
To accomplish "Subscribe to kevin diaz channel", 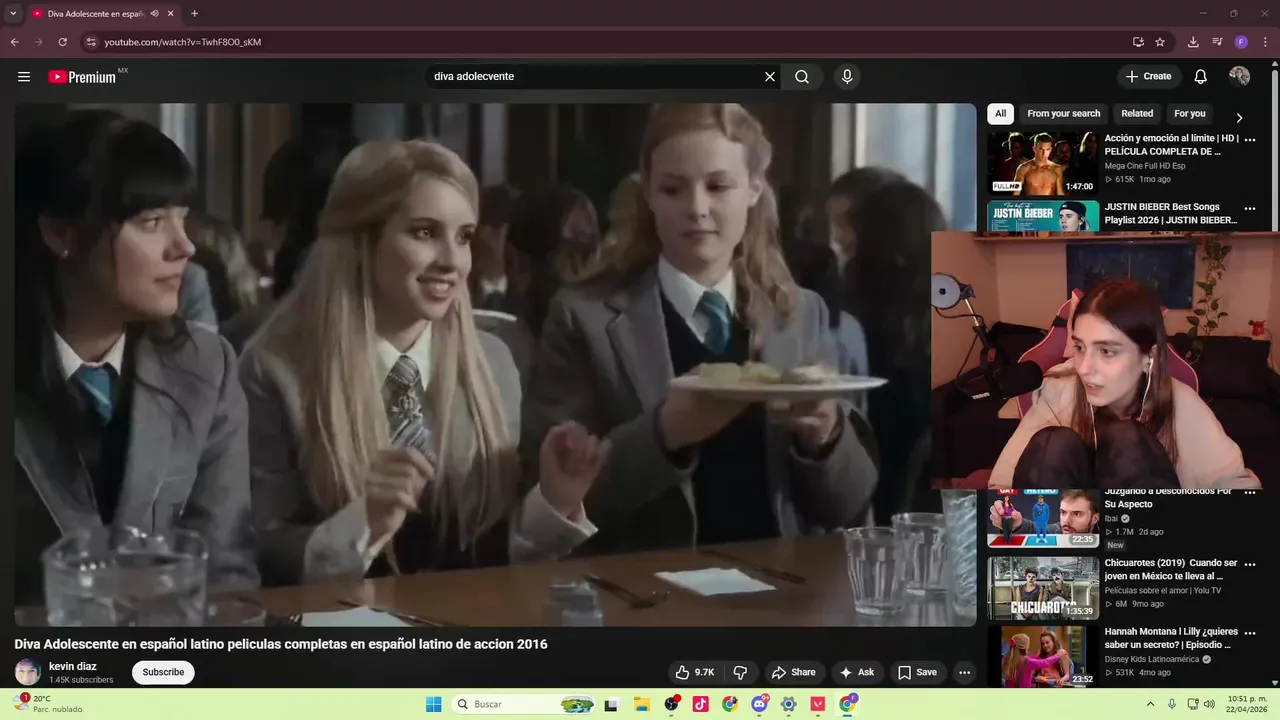I will [x=163, y=672].
